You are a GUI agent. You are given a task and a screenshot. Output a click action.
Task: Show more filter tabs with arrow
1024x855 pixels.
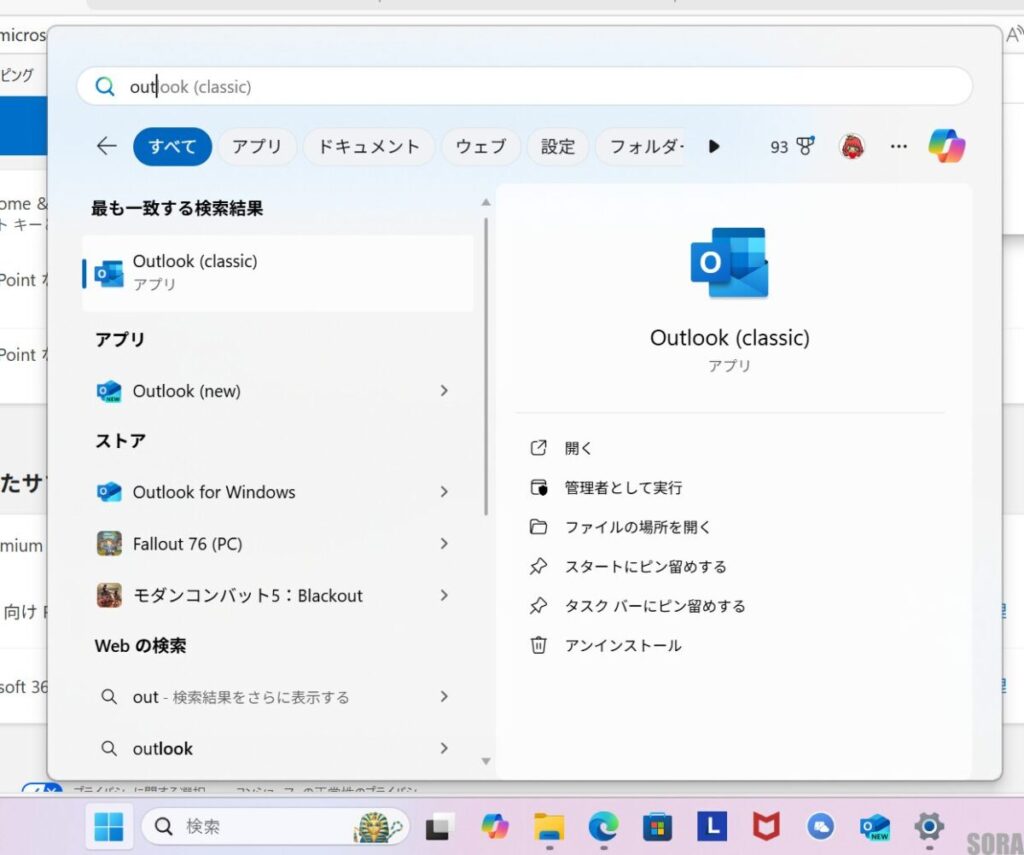click(714, 146)
